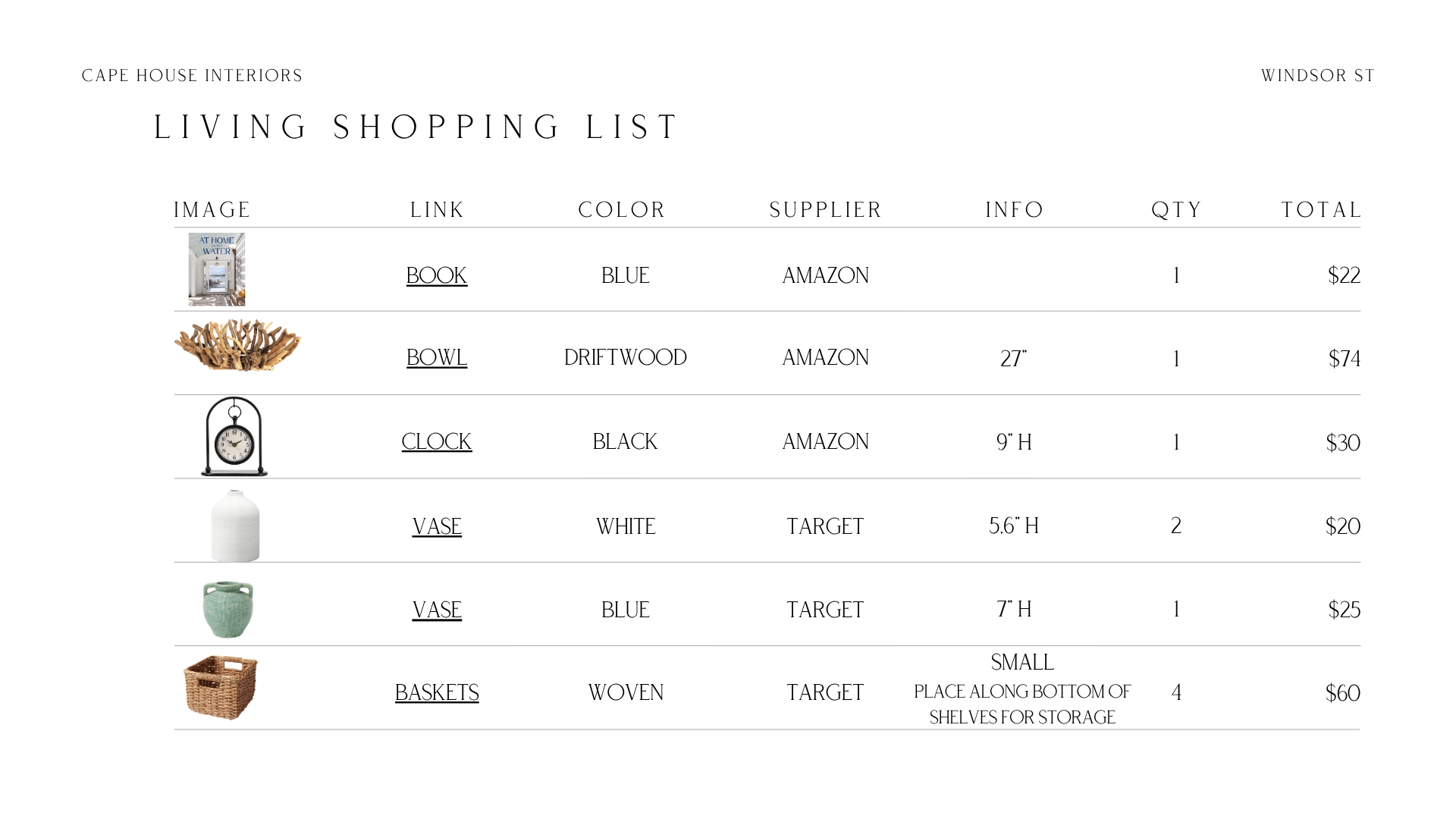Select the driftwood bowl image
The image size is (1456, 819).
[x=237, y=345]
